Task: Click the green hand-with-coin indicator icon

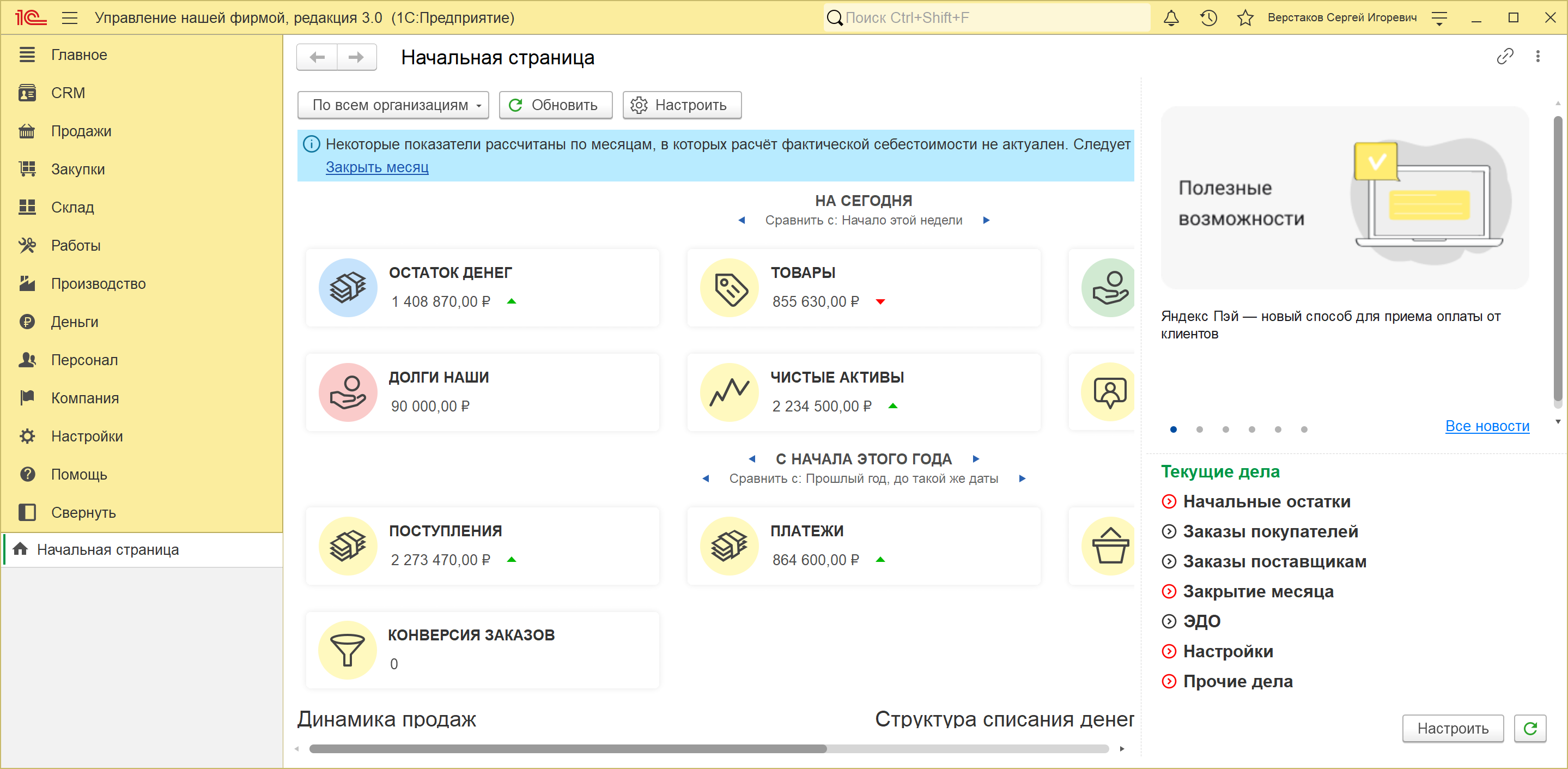Action: (1108, 287)
